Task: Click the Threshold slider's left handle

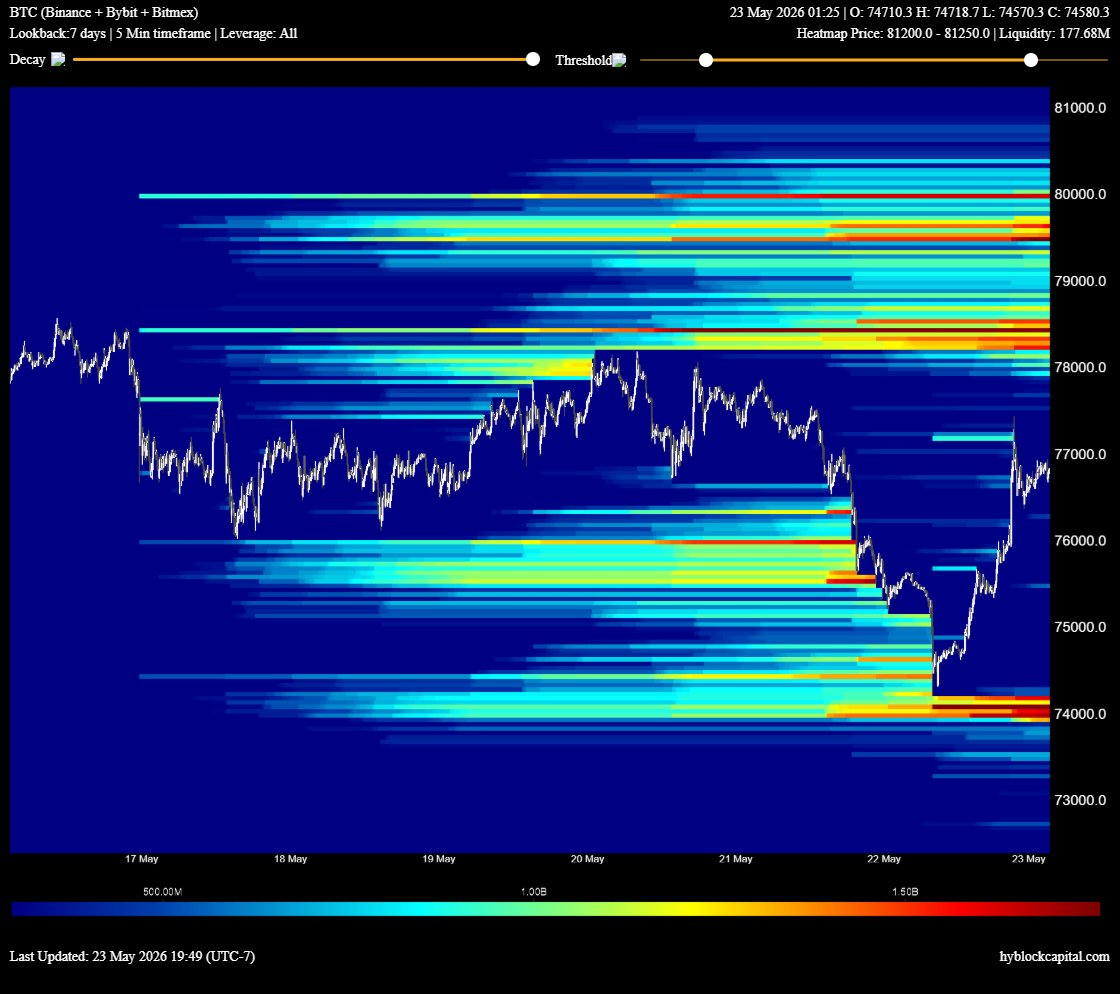Action: pyautogui.click(x=706, y=60)
